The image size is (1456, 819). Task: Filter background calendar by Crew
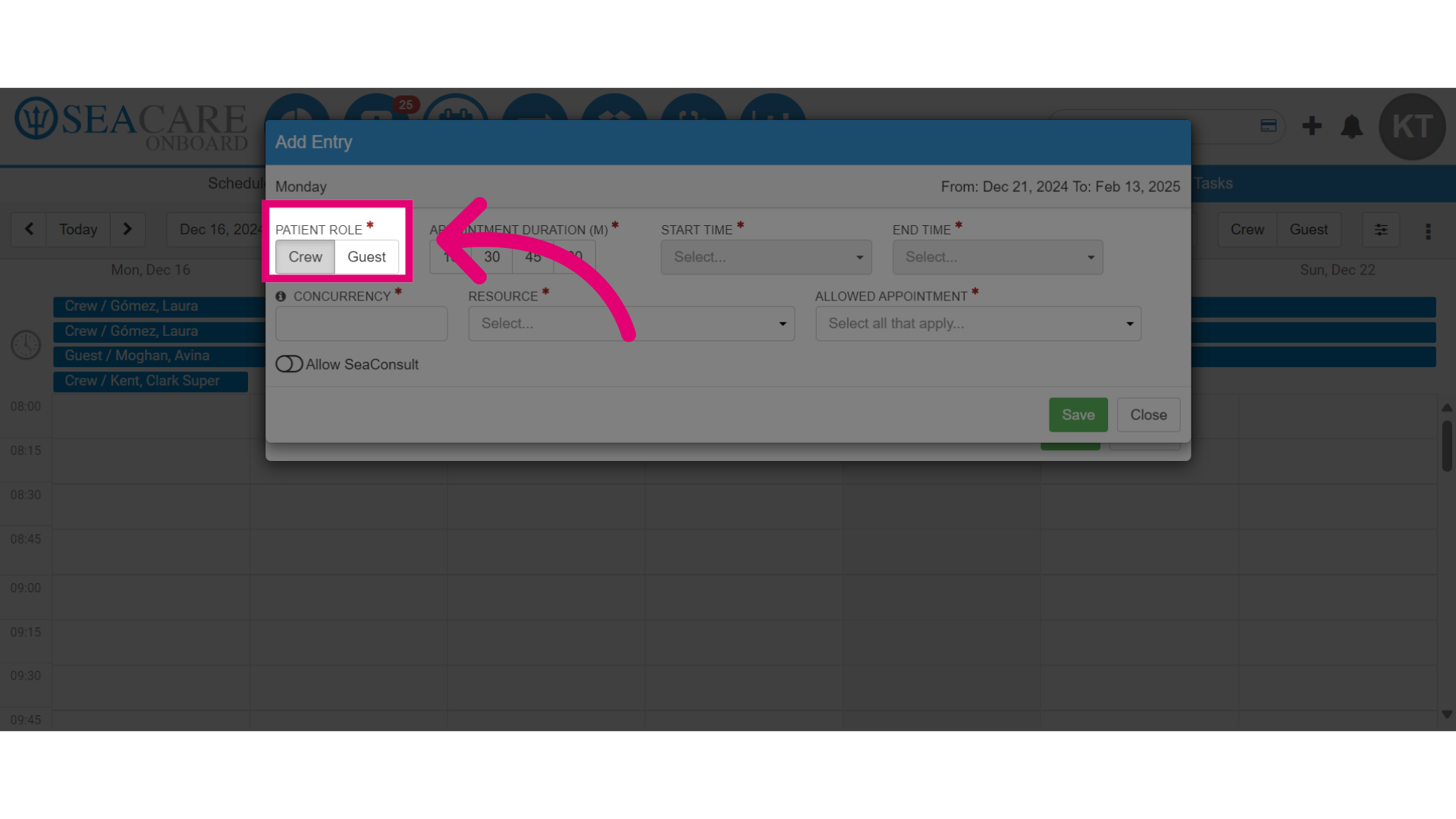[x=1247, y=230]
